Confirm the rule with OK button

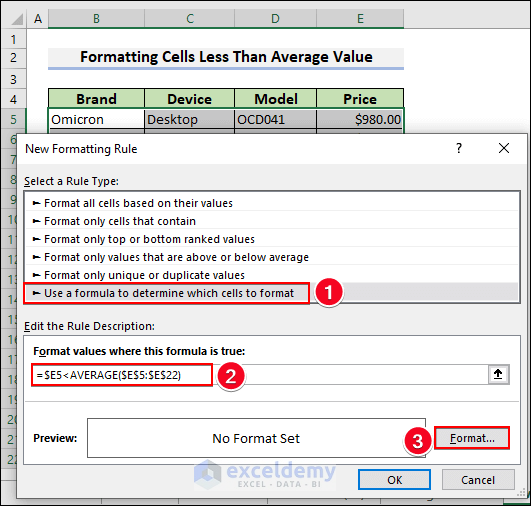395,480
